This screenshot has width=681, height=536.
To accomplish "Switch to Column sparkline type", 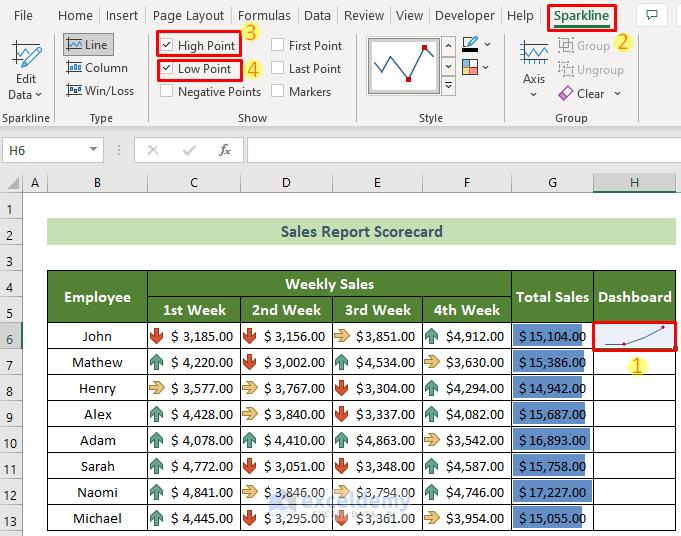I will [x=97, y=68].
